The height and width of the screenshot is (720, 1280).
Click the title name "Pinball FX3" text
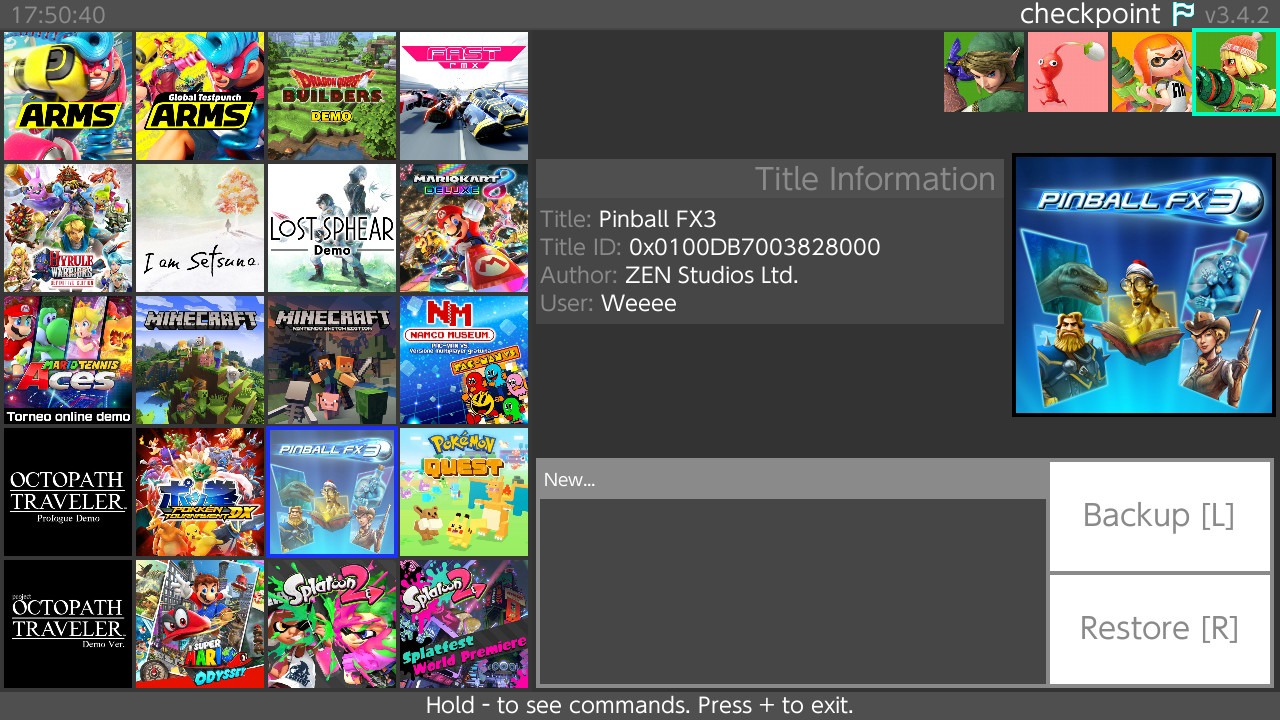click(658, 219)
